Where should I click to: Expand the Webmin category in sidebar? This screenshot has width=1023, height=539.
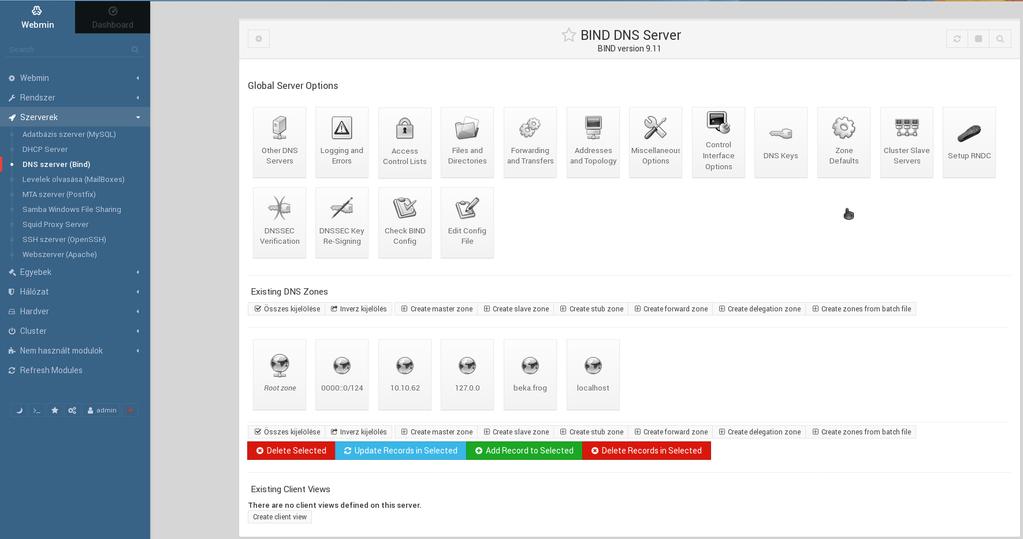coord(75,78)
